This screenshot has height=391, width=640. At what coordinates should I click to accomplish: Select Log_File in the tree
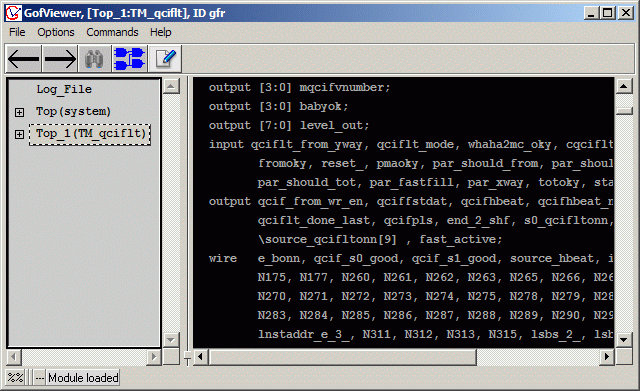tap(64, 89)
